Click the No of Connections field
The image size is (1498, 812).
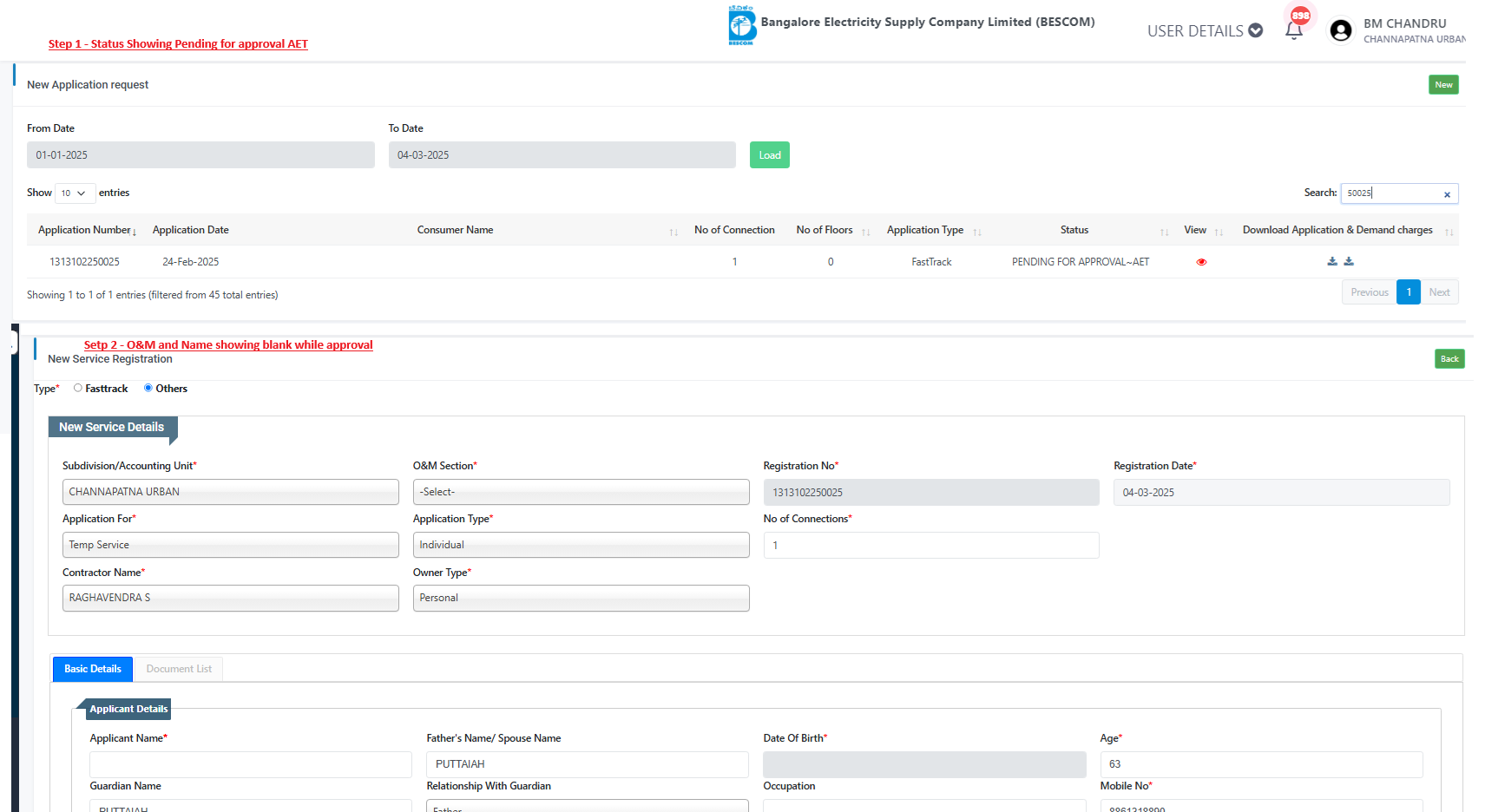[x=931, y=546]
